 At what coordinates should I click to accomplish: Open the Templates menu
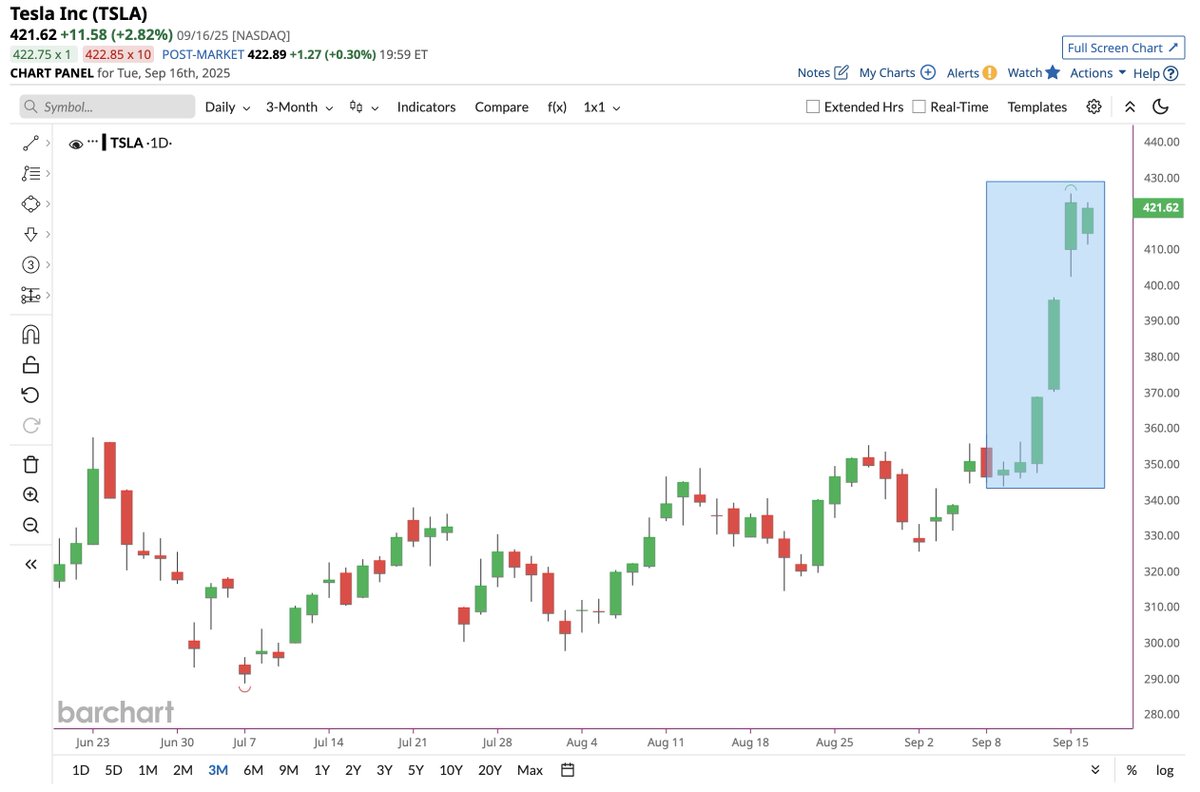pos(1037,107)
